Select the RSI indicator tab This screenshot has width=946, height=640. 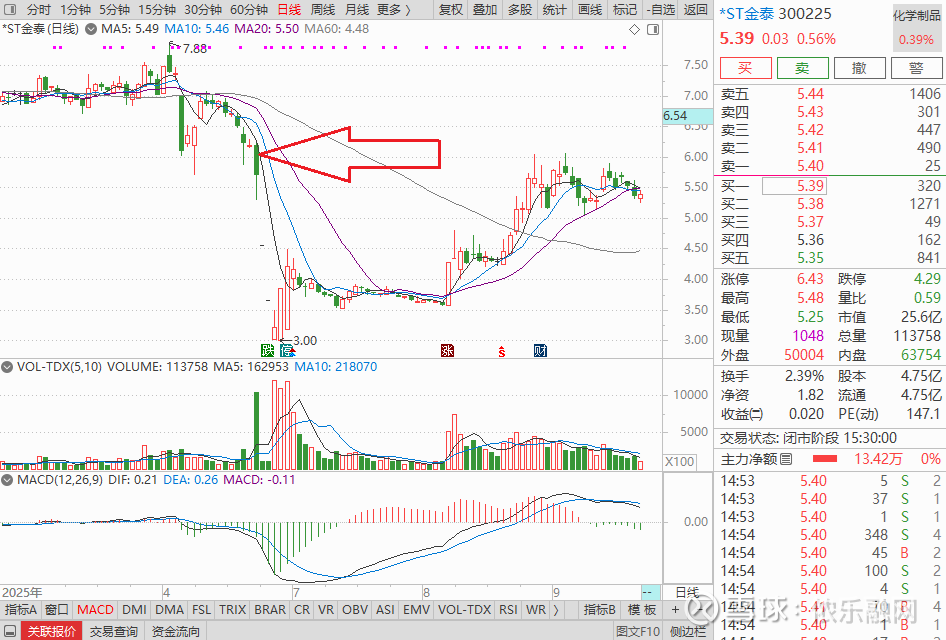[508, 610]
